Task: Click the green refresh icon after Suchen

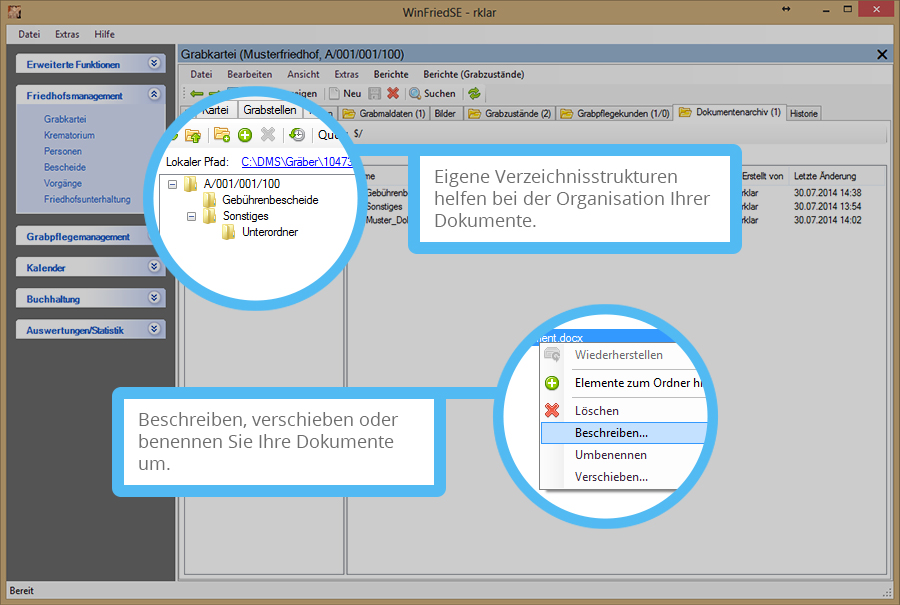Action: (x=474, y=93)
